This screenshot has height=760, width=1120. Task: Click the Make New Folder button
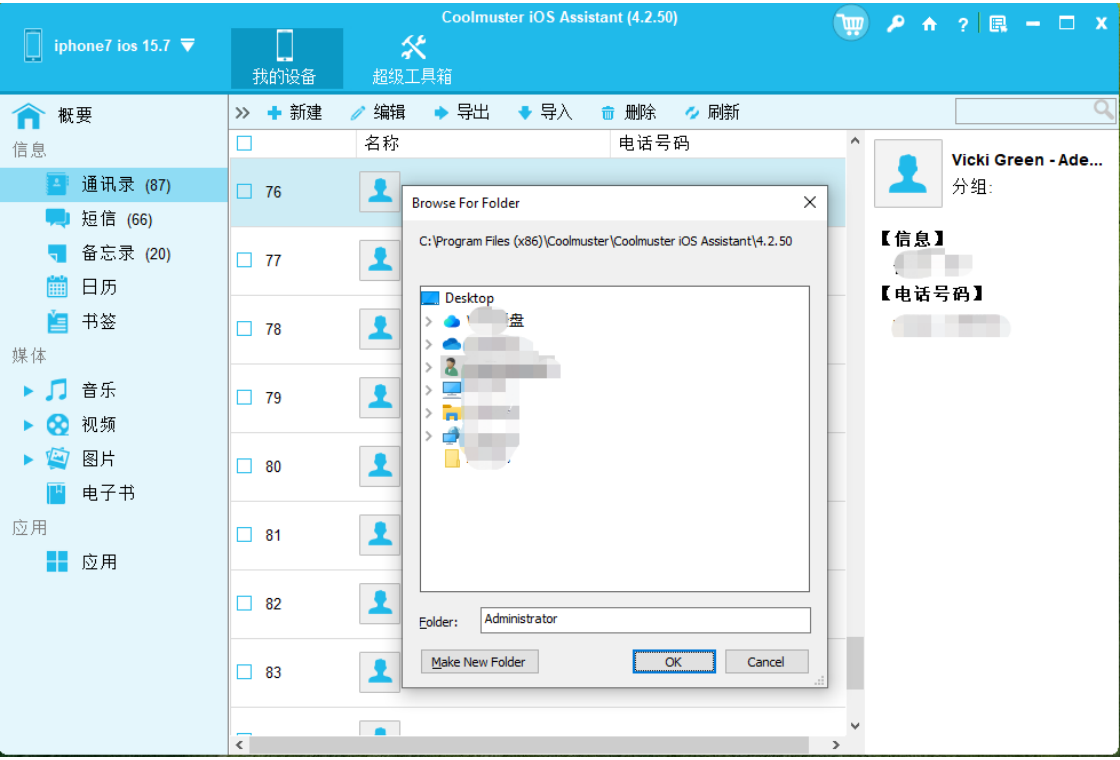click(479, 661)
